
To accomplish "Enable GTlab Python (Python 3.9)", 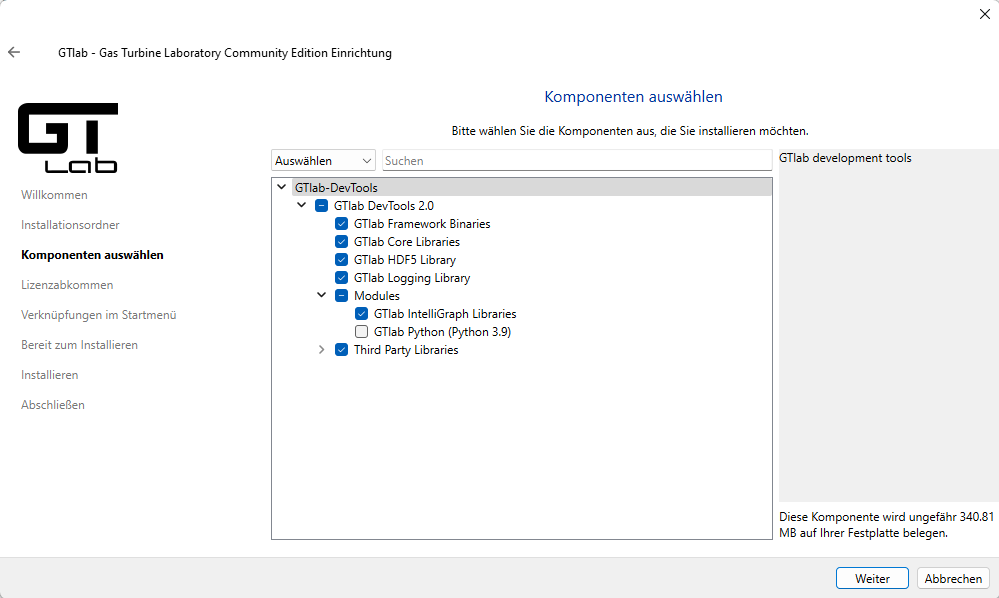I will [x=361, y=331].
